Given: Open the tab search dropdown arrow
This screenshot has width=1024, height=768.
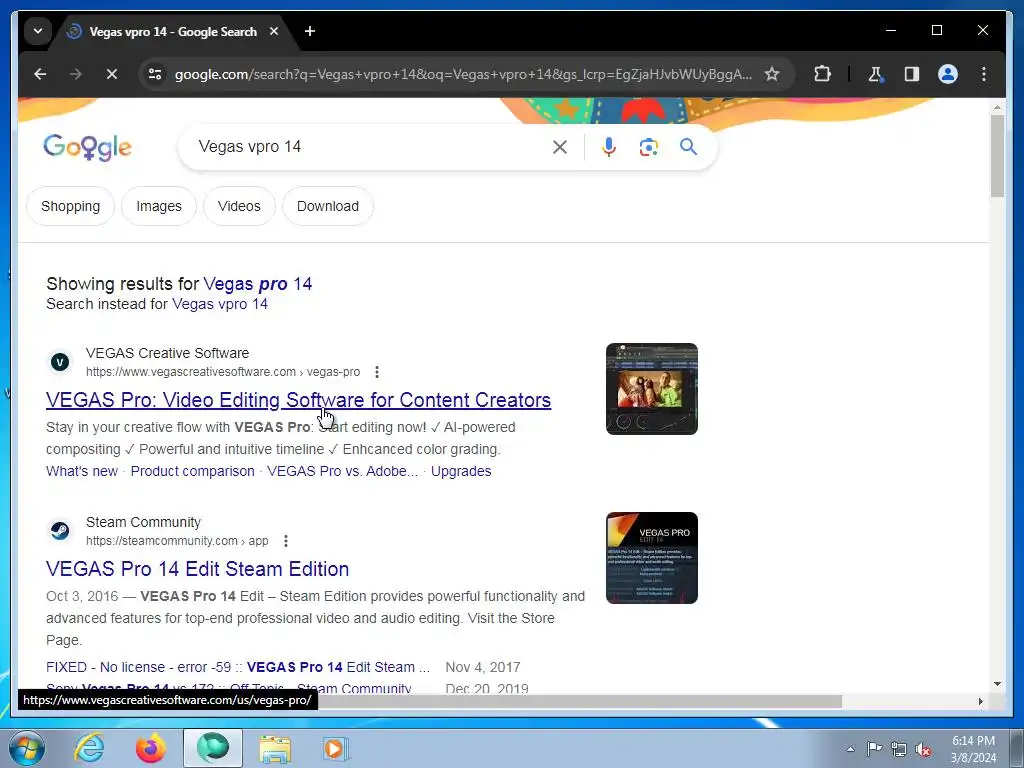Looking at the screenshot, I should pos(38,31).
